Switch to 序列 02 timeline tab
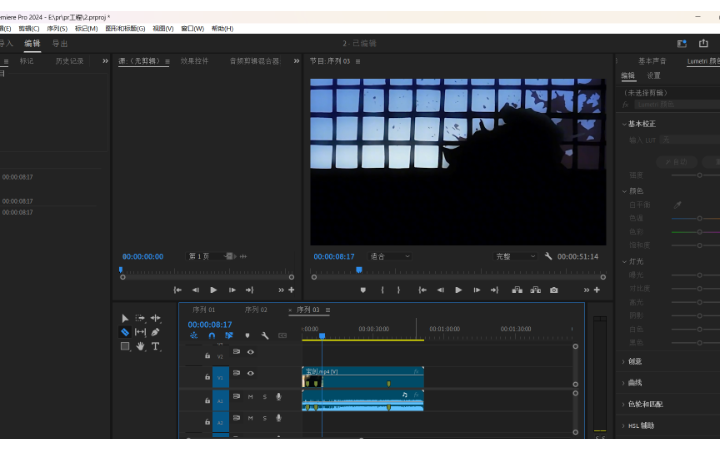 (x=256, y=310)
